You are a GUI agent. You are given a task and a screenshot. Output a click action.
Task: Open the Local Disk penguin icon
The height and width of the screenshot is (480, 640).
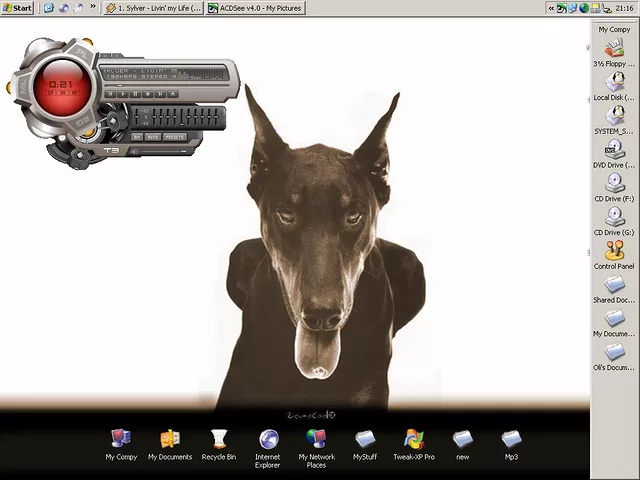point(614,81)
